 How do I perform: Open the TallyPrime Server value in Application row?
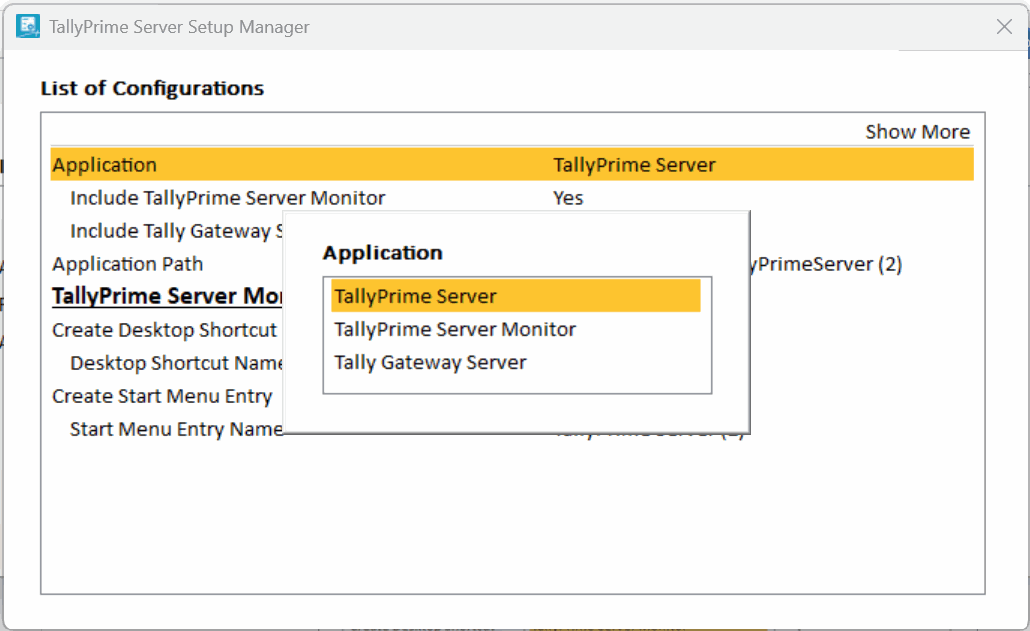(634, 165)
